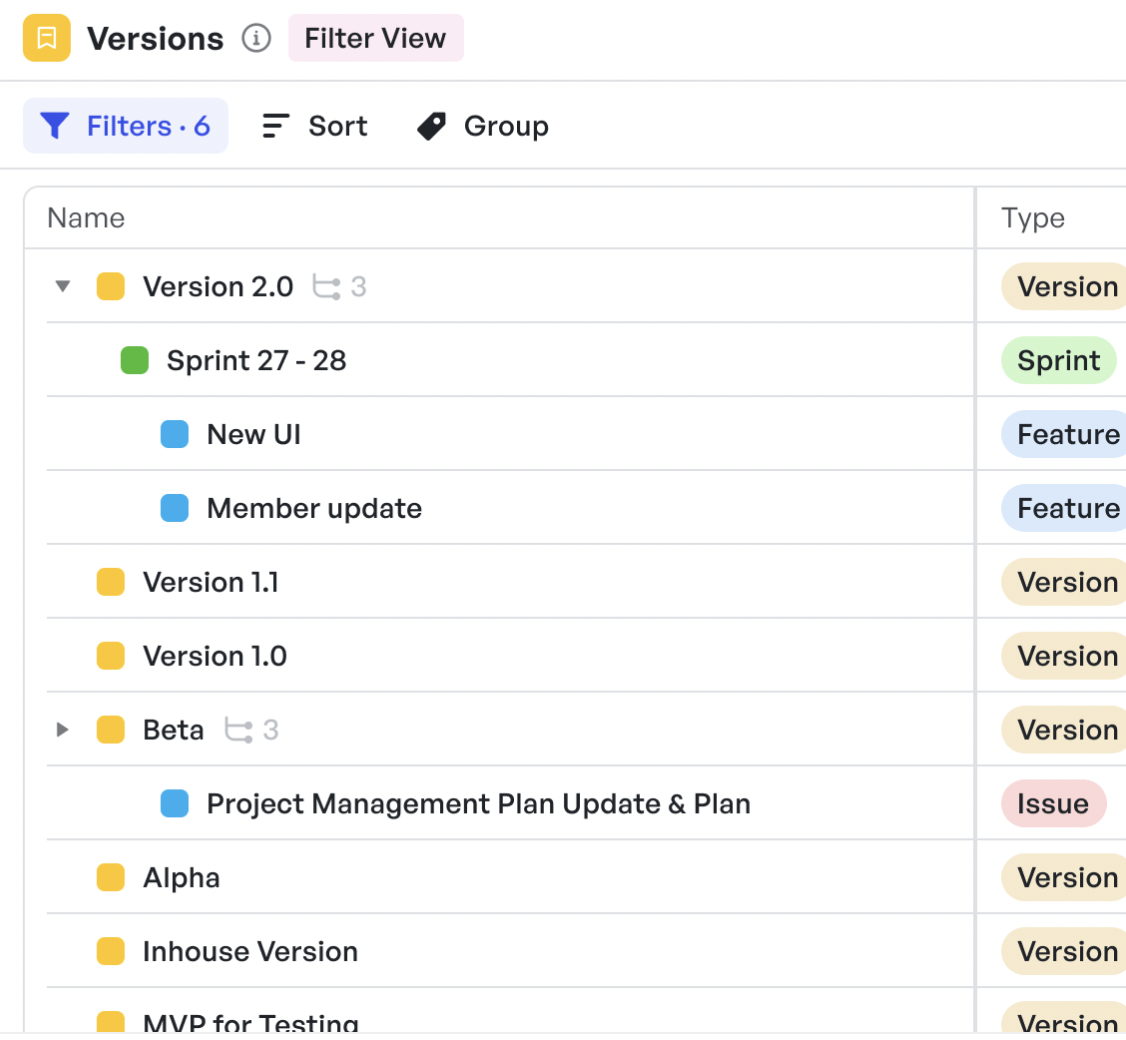
Task: Open the Filters · 6 button
Action: (x=126, y=126)
